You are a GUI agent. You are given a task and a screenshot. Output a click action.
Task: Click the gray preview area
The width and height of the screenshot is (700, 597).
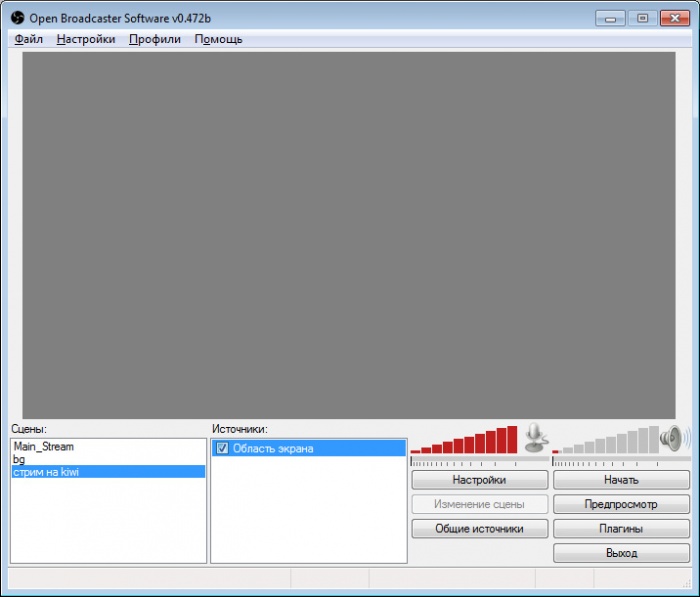pos(349,235)
